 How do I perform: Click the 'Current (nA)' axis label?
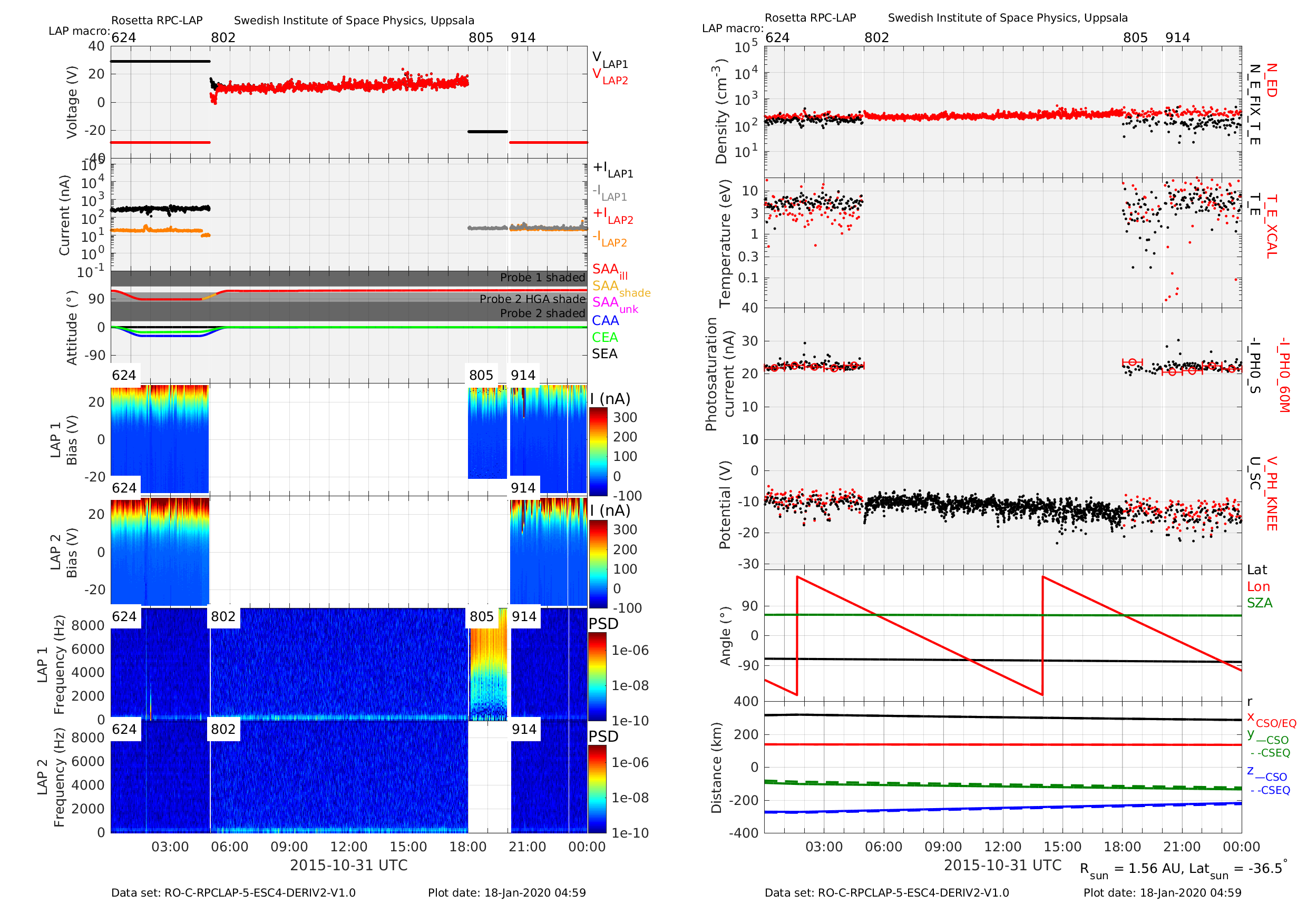(x=64, y=215)
